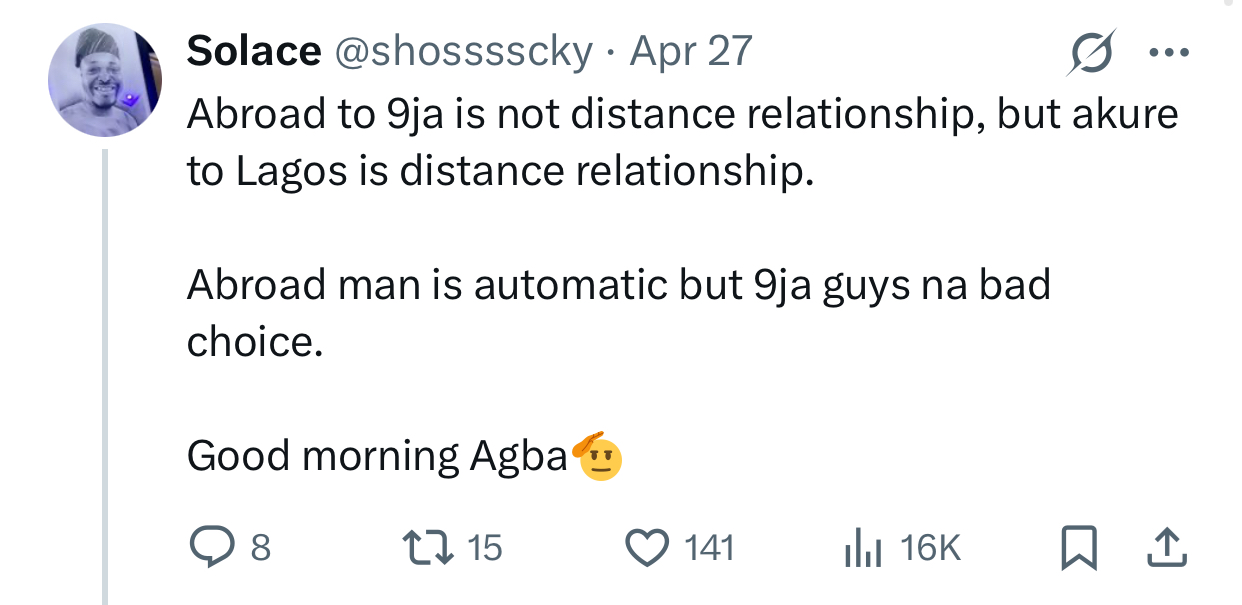
Task: Click the 16K views count
Action: [x=930, y=548]
